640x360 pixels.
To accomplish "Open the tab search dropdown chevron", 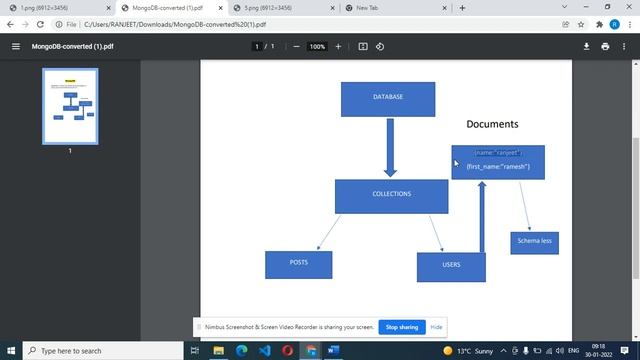I will coord(564,7).
